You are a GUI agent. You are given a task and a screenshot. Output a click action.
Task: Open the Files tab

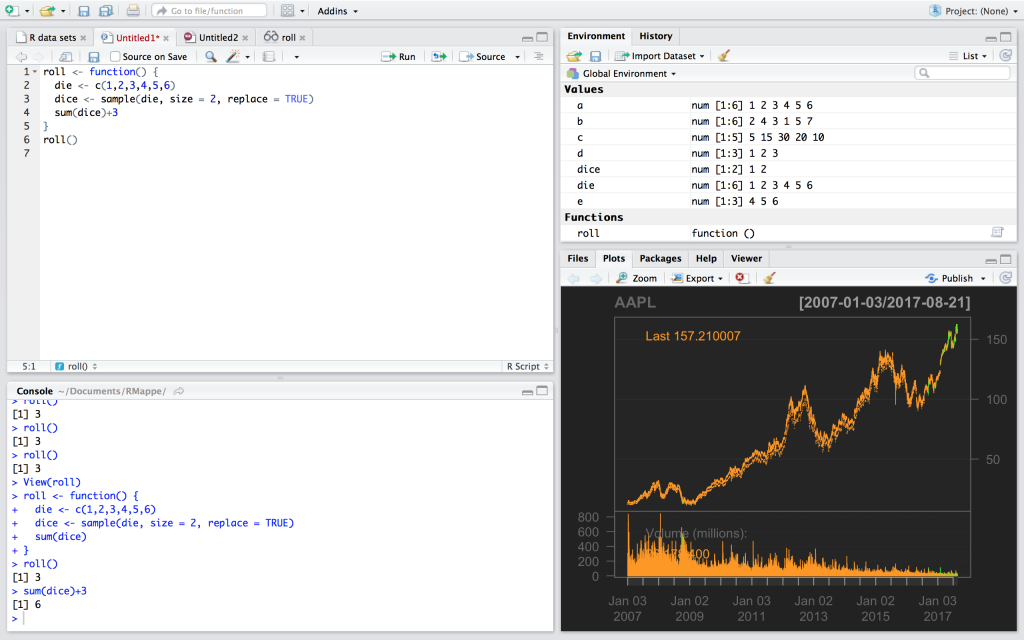pyautogui.click(x=577, y=259)
